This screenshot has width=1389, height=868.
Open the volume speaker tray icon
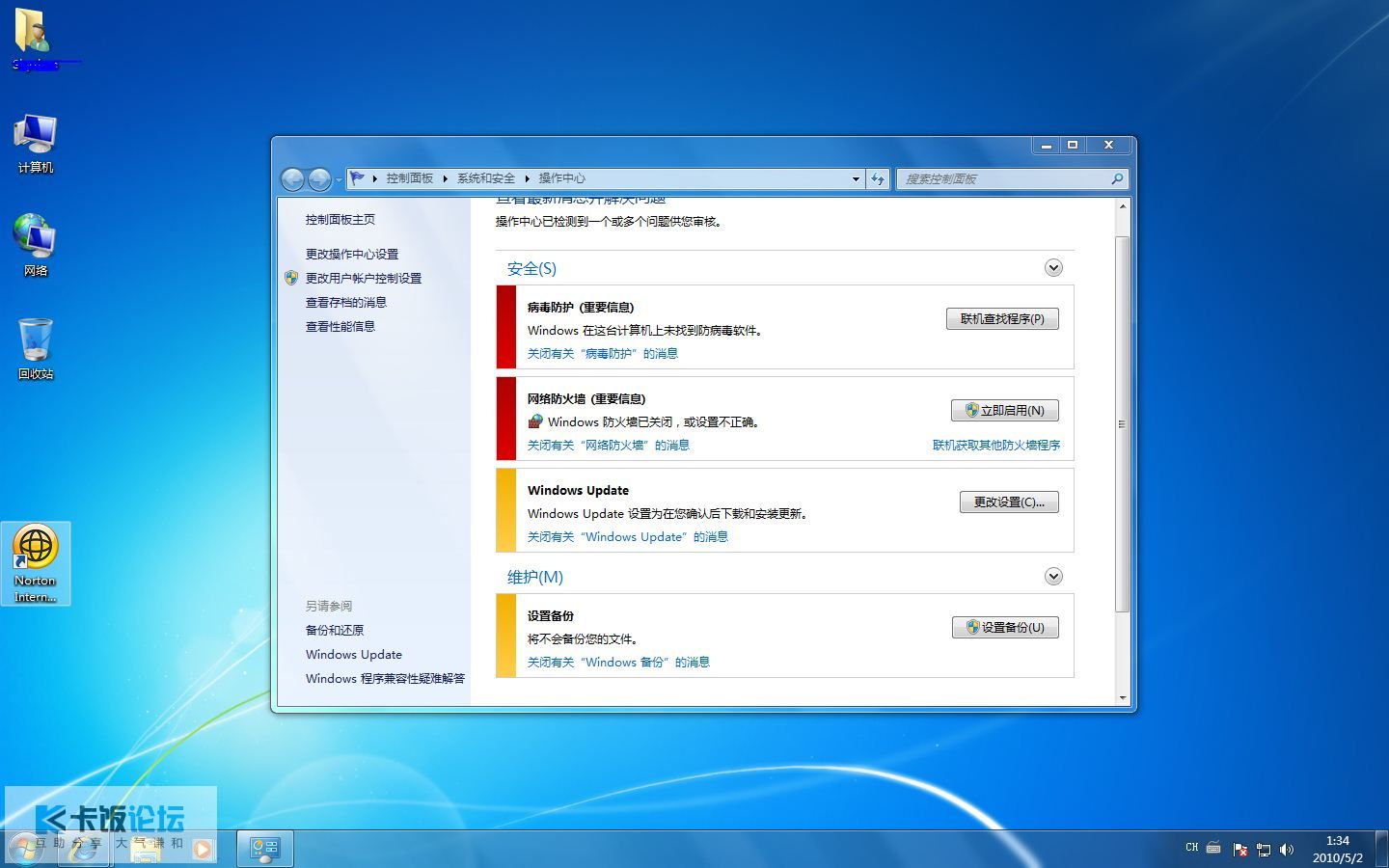[1287, 850]
